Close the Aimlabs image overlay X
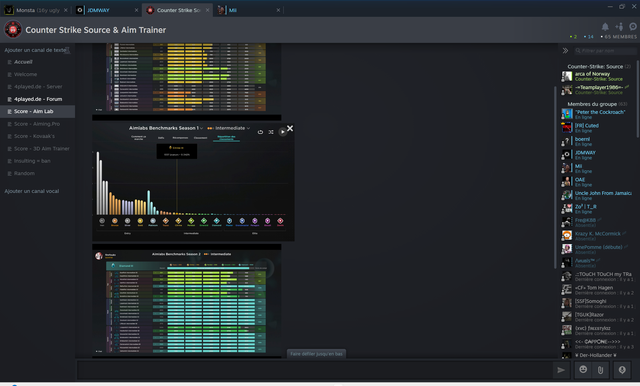The image size is (640, 386). (290, 128)
